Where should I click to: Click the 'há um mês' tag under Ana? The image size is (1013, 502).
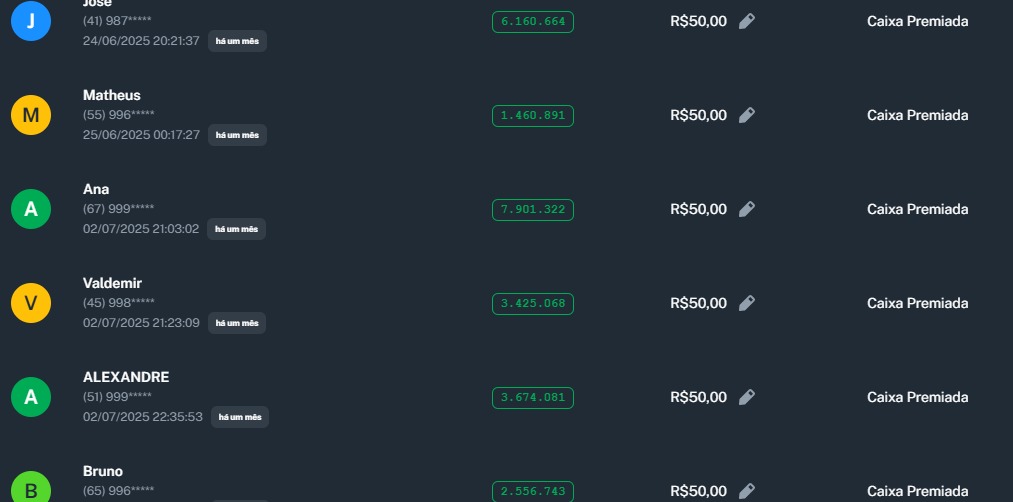tap(237, 229)
